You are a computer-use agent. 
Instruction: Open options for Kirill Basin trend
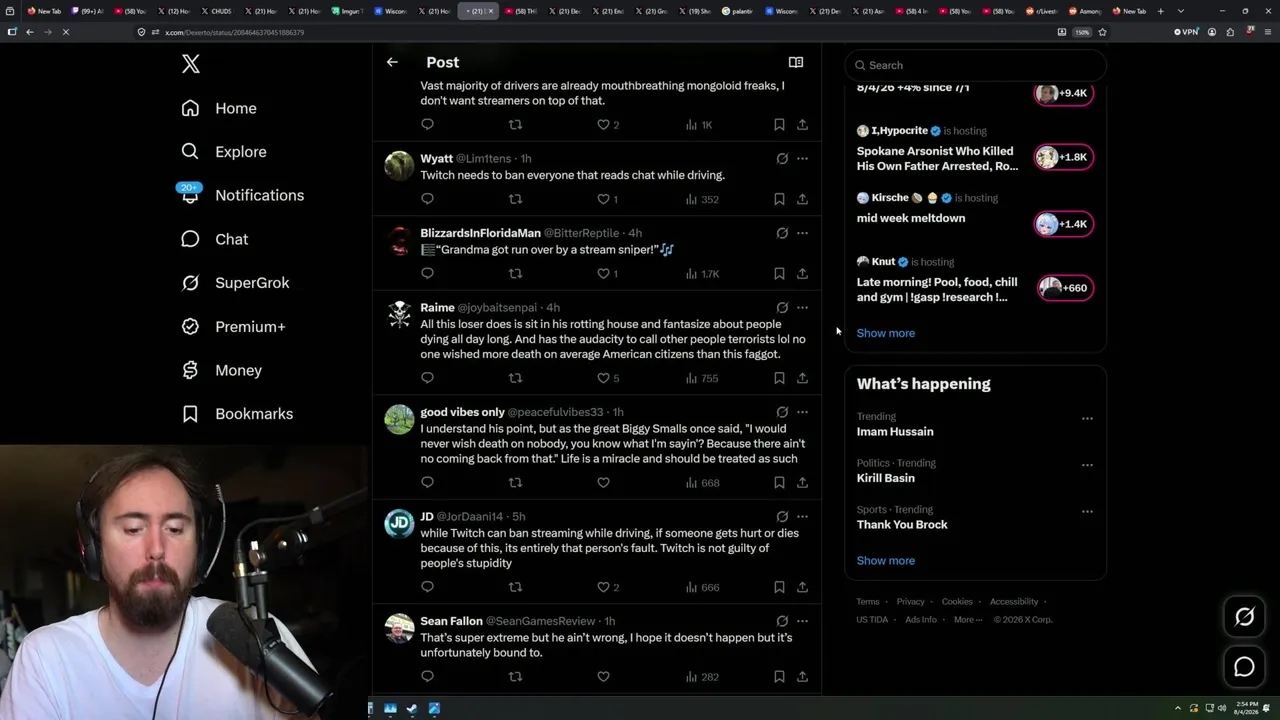point(1087,465)
